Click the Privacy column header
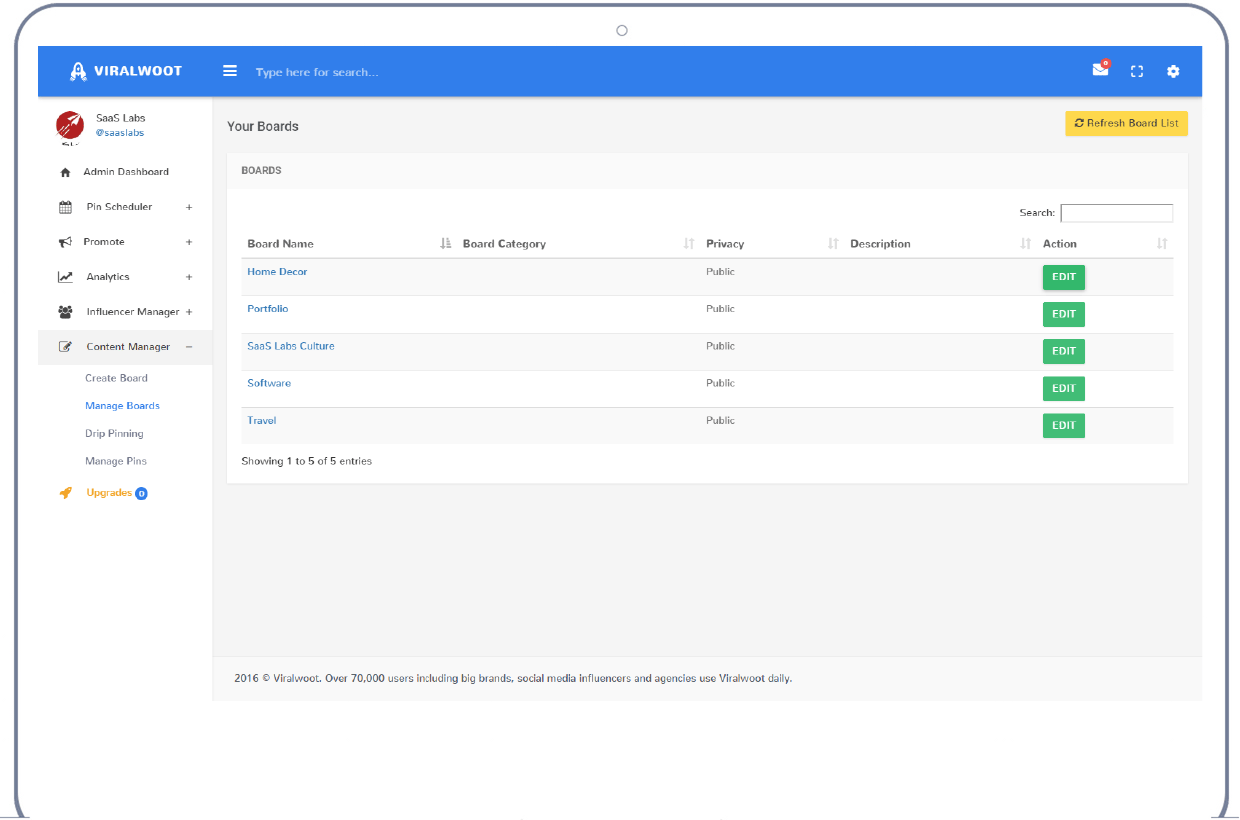 click(x=725, y=244)
